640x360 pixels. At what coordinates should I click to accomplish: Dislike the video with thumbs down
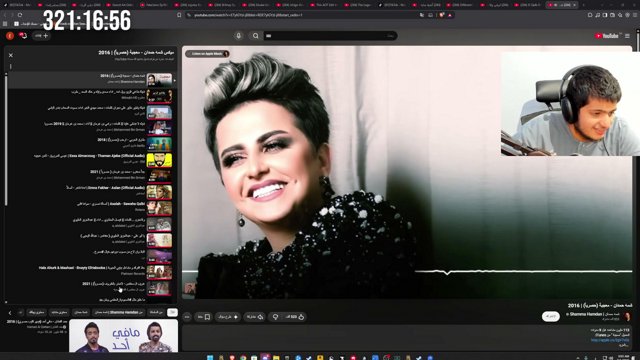pos(276,317)
